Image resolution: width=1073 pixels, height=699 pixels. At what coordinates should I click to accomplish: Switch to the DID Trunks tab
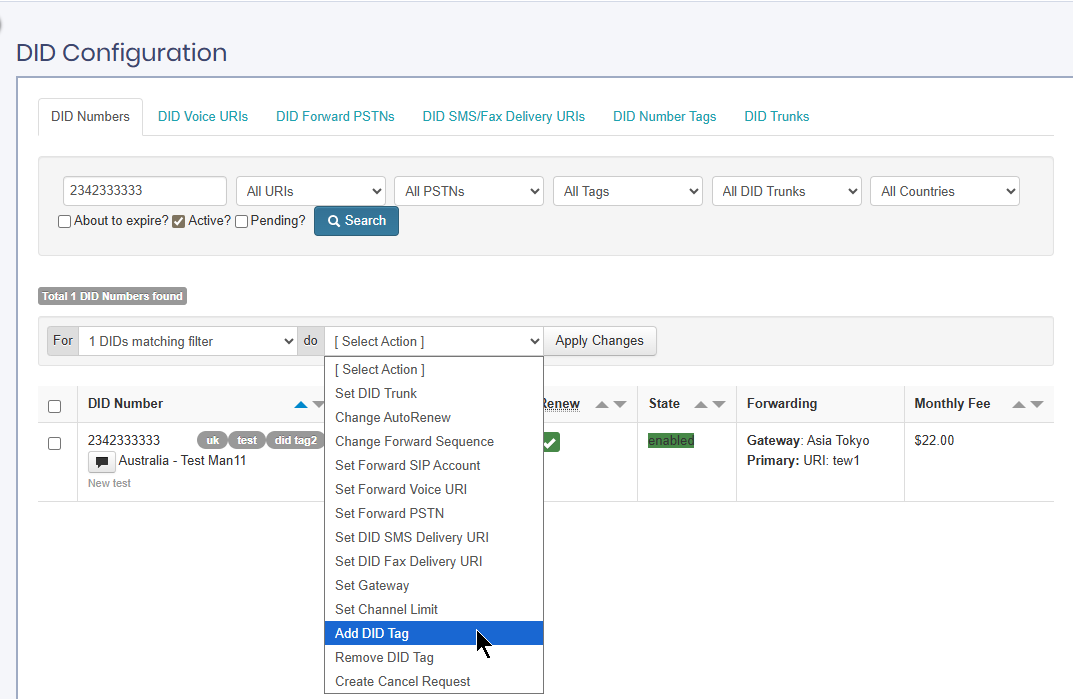(x=777, y=116)
